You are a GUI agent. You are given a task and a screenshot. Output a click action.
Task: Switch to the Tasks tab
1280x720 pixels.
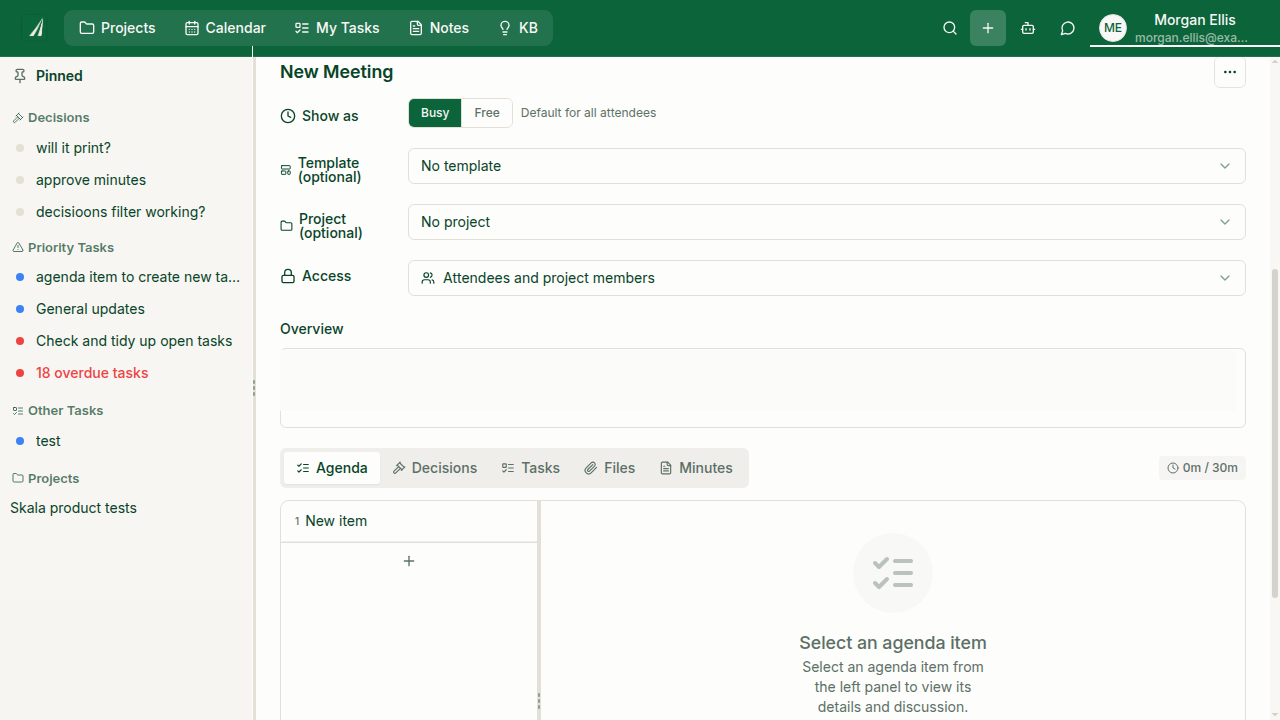[530, 468]
